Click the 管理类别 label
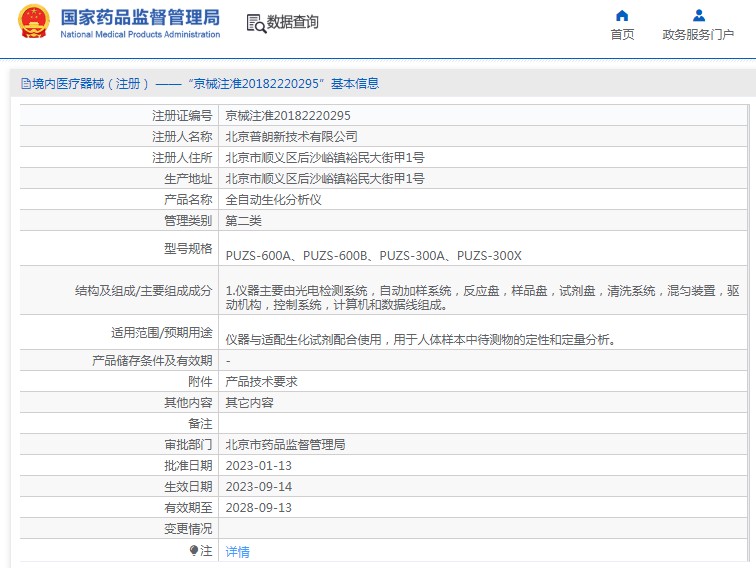Screen dimensions: 756x568 (x=188, y=221)
